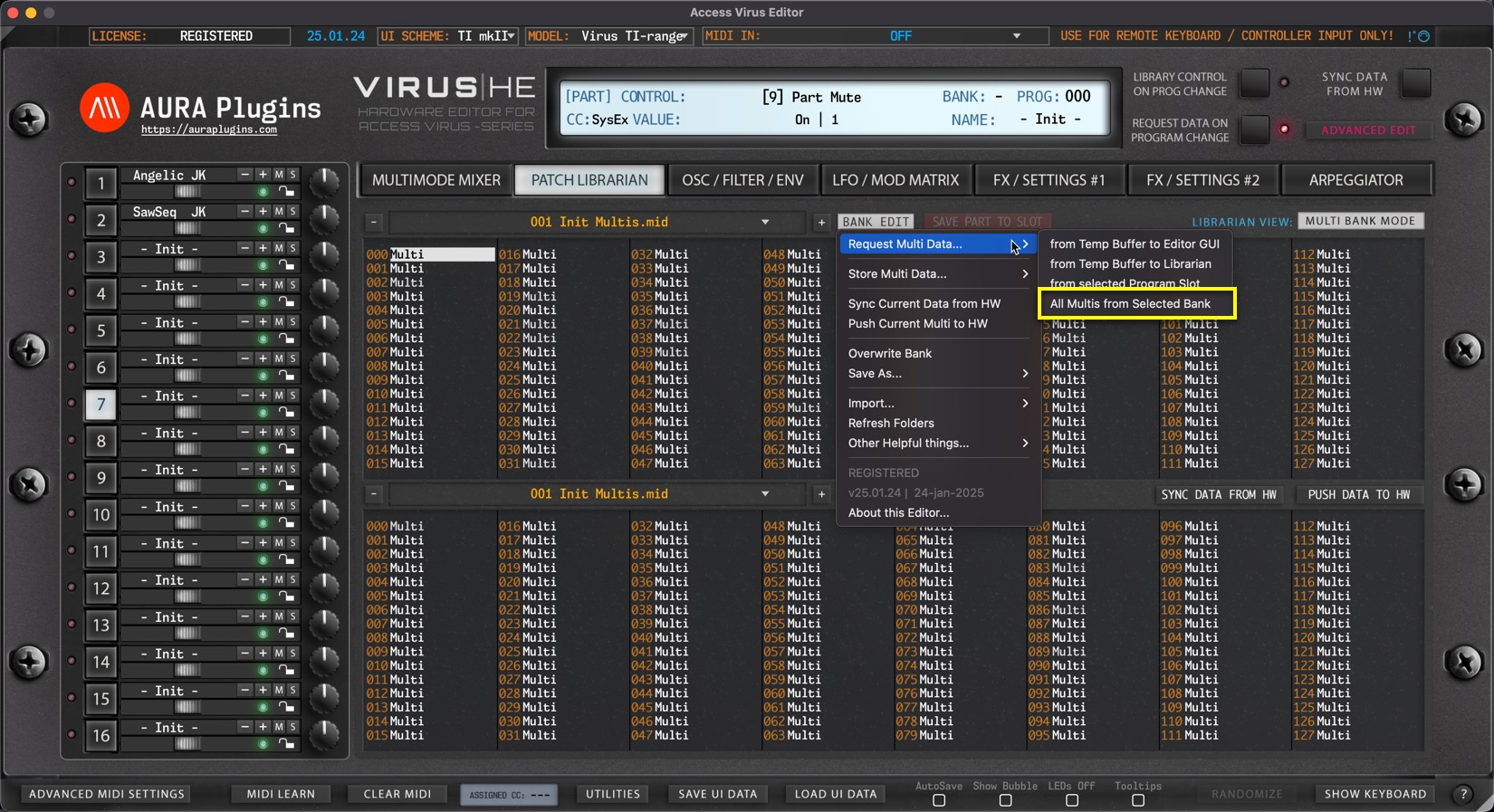Screen dimensions: 1494x812
Task: Solo part 2 SawSeq JK
Action: 292,212
